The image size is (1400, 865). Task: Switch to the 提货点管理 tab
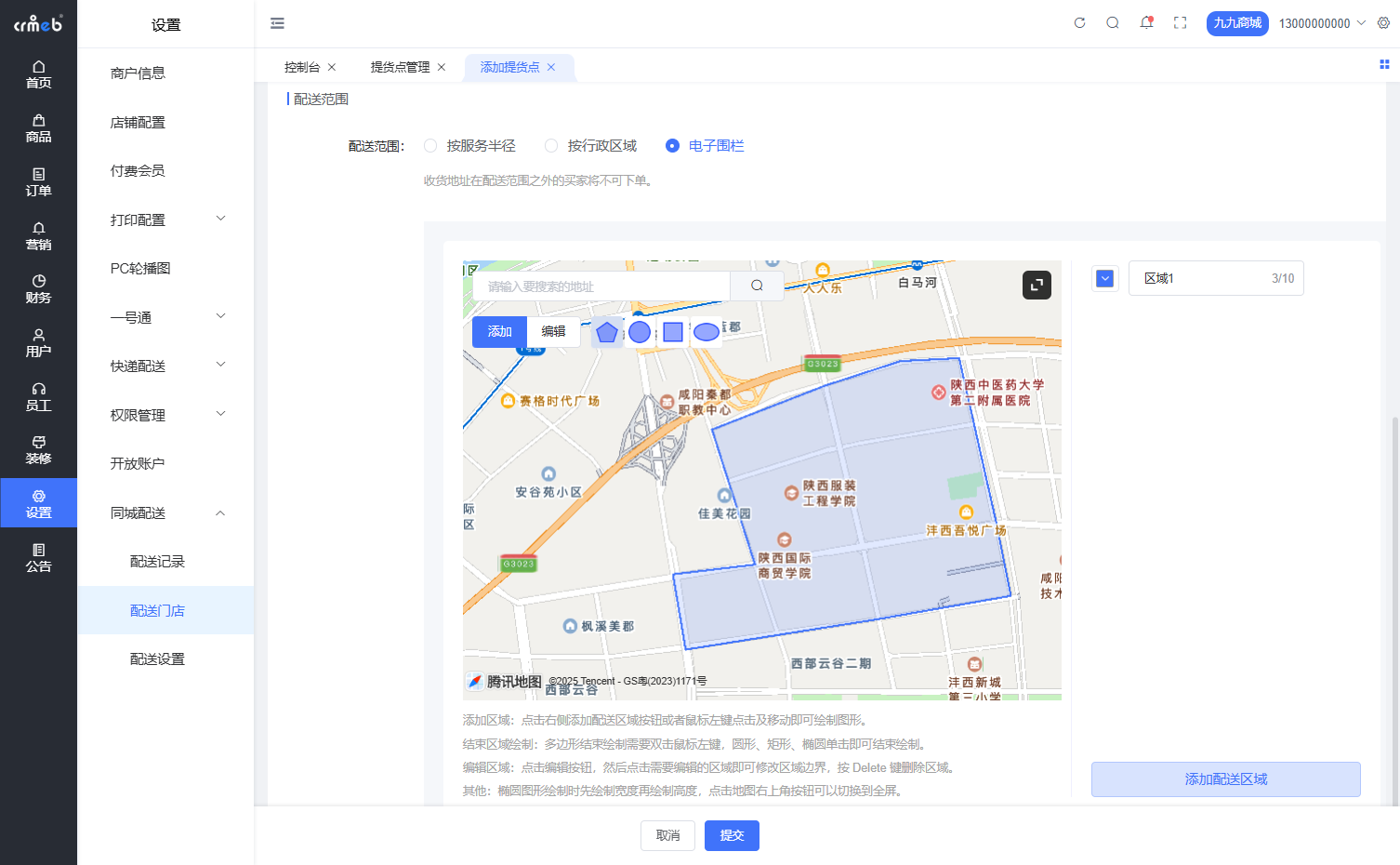coord(400,67)
